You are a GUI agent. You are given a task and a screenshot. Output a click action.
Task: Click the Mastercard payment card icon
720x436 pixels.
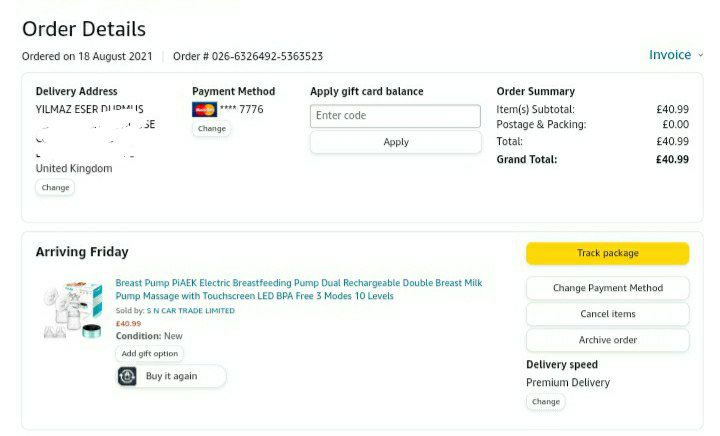[x=204, y=109]
